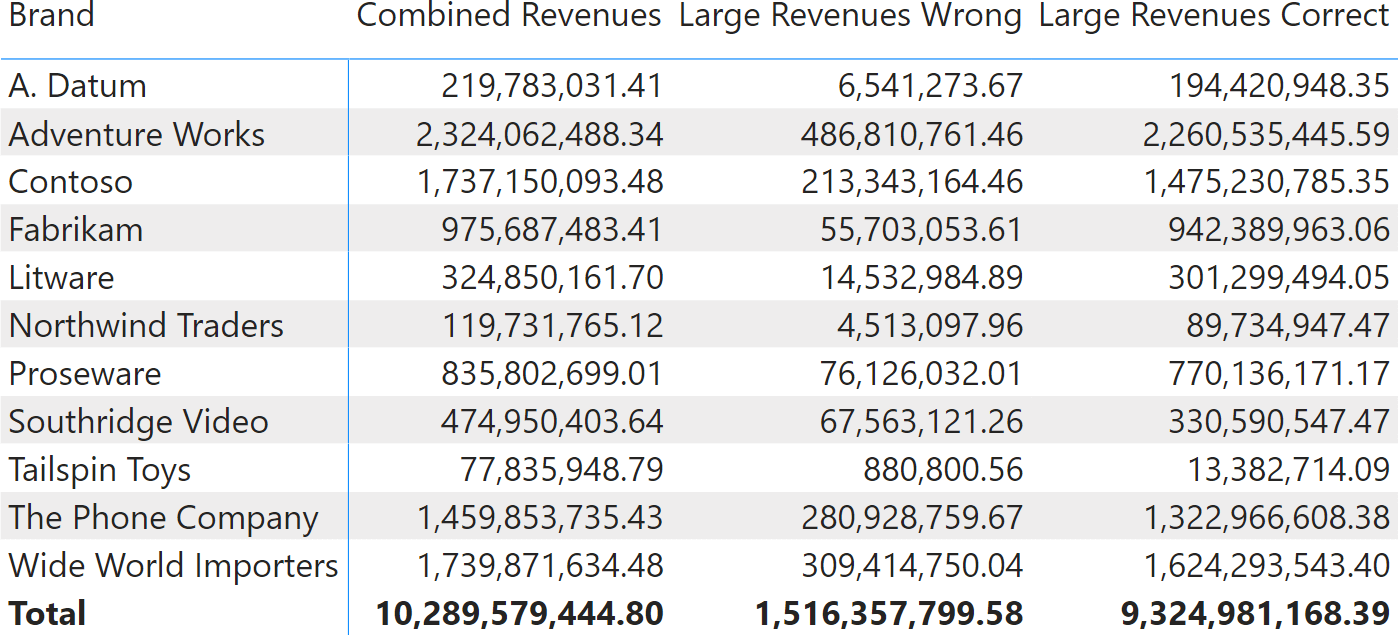
Task: Select Southridge Video correct value 330,590,547.47
Action: pos(1280,422)
